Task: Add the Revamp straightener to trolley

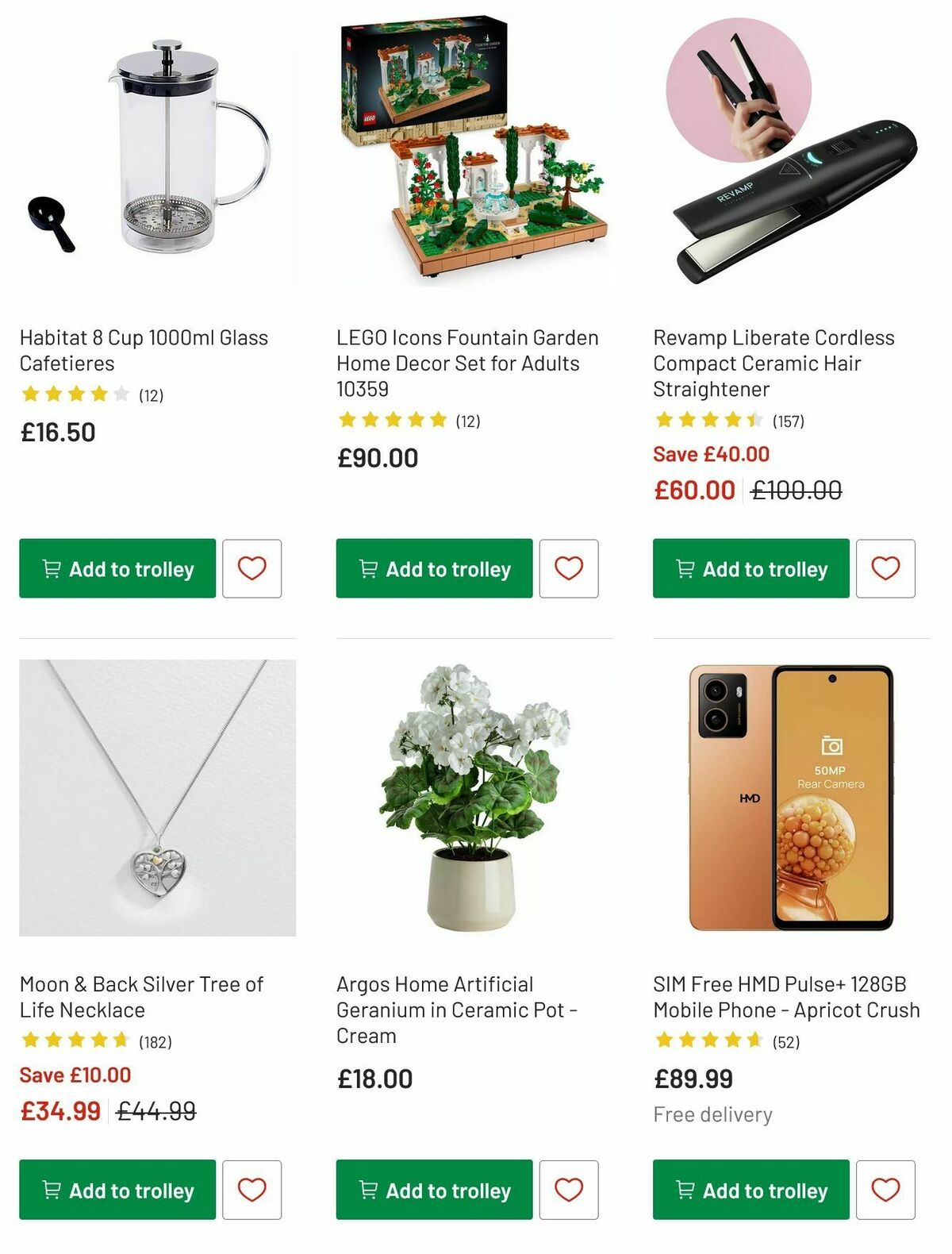Action: (749, 569)
